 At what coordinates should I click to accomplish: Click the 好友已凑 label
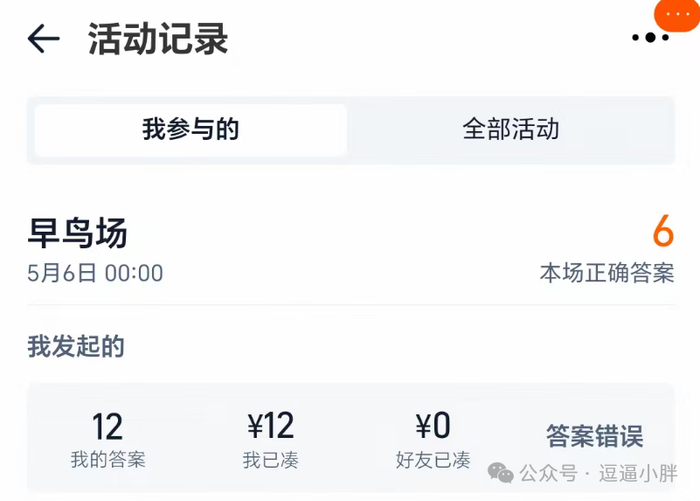[433, 460]
